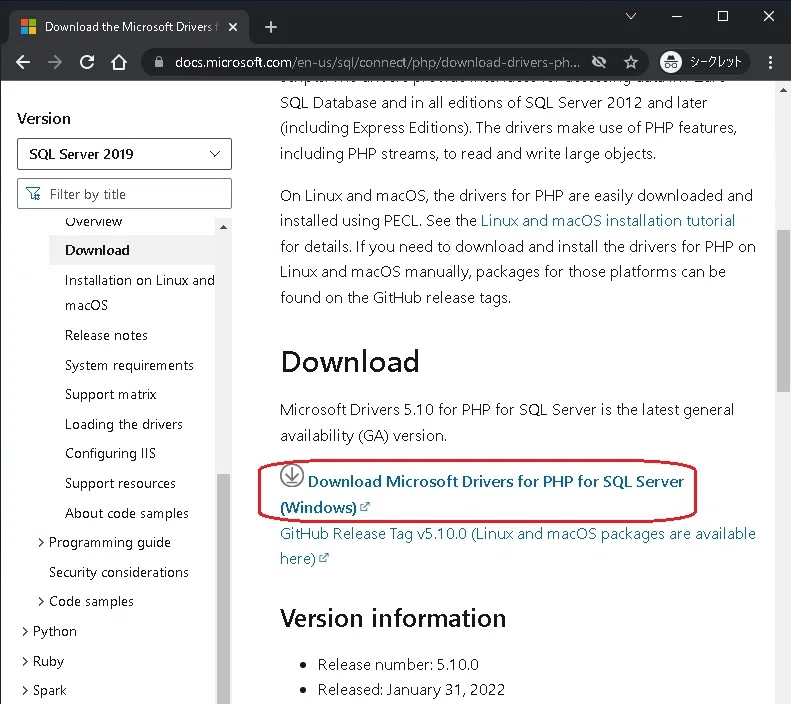
Task: Close the Download the Microsoft Drivers tab
Action: (233, 27)
